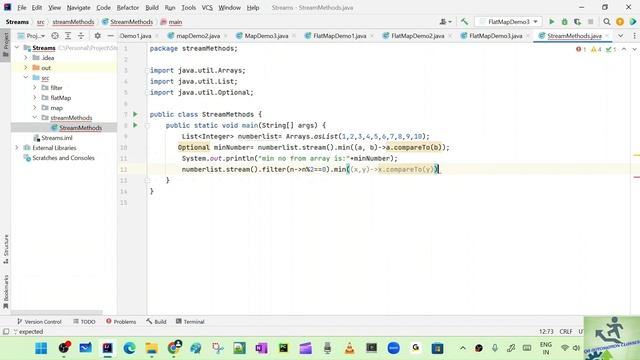
Task: Open the Terminal tool window
Action: coord(190,322)
